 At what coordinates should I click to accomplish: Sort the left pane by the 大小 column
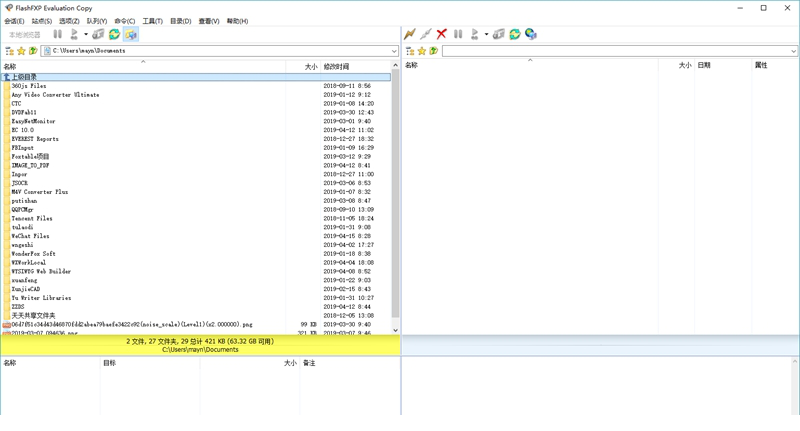(x=303, y=67)
